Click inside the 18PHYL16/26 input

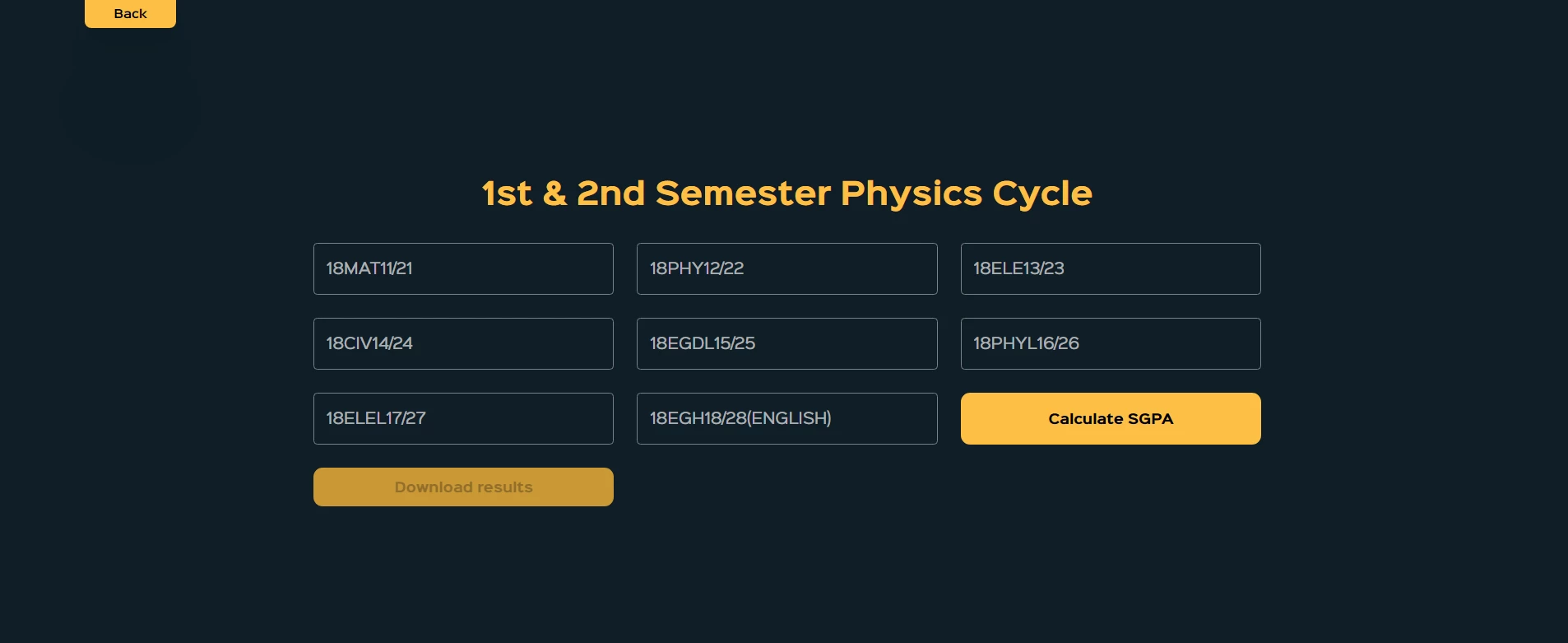(1110, 343)
